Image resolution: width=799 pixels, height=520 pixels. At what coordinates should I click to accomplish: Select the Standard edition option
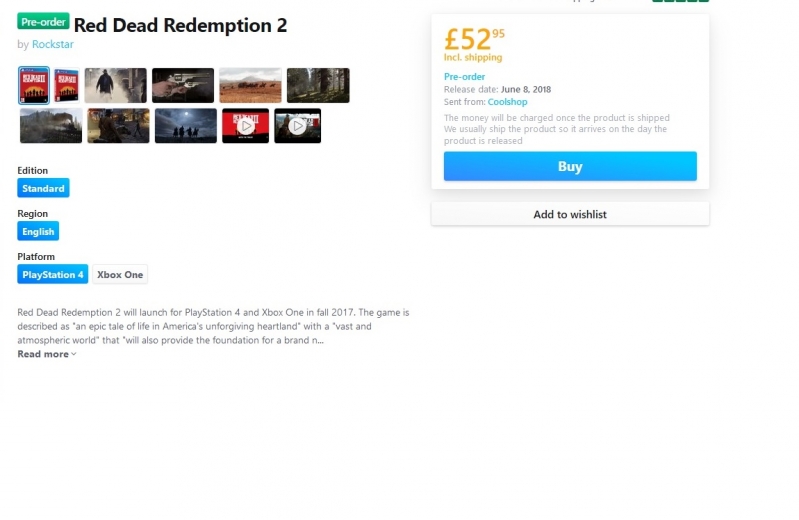[x=43, y=188]
